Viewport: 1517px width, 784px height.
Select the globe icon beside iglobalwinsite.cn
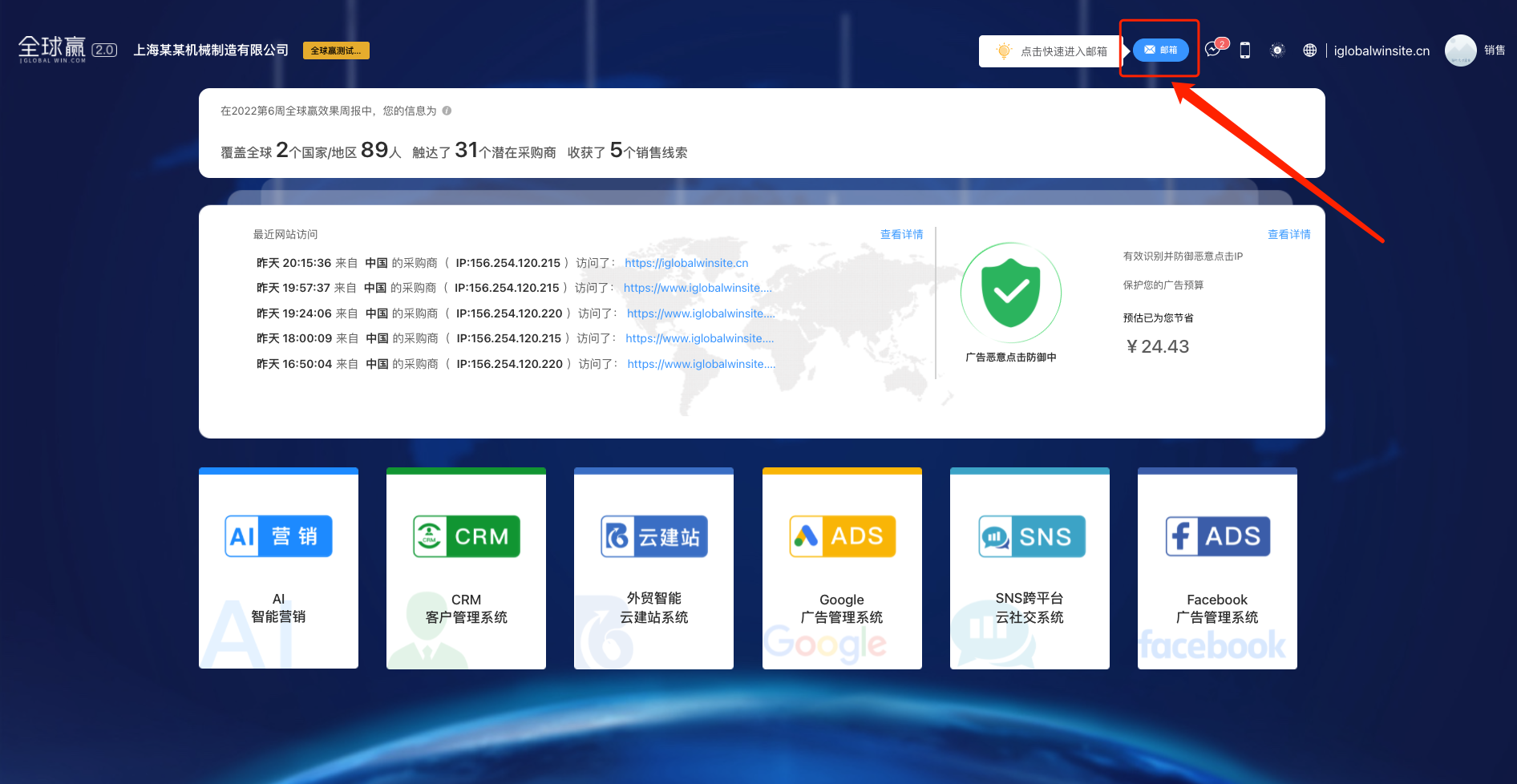pos(1309,51)
